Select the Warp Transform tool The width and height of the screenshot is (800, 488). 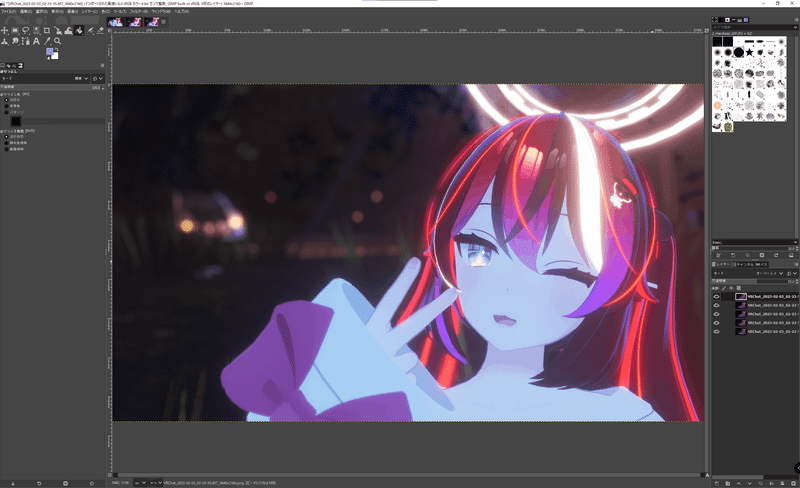68,31
